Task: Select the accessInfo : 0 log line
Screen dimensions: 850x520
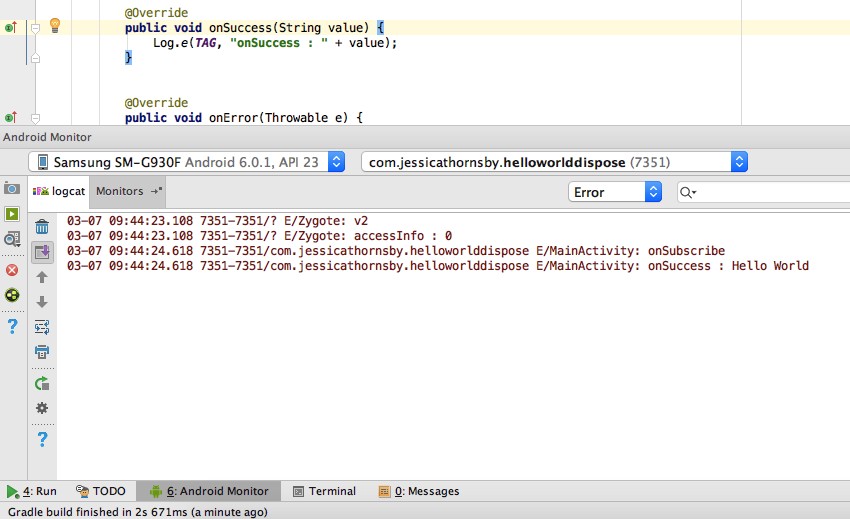Action: pos(259,236)
